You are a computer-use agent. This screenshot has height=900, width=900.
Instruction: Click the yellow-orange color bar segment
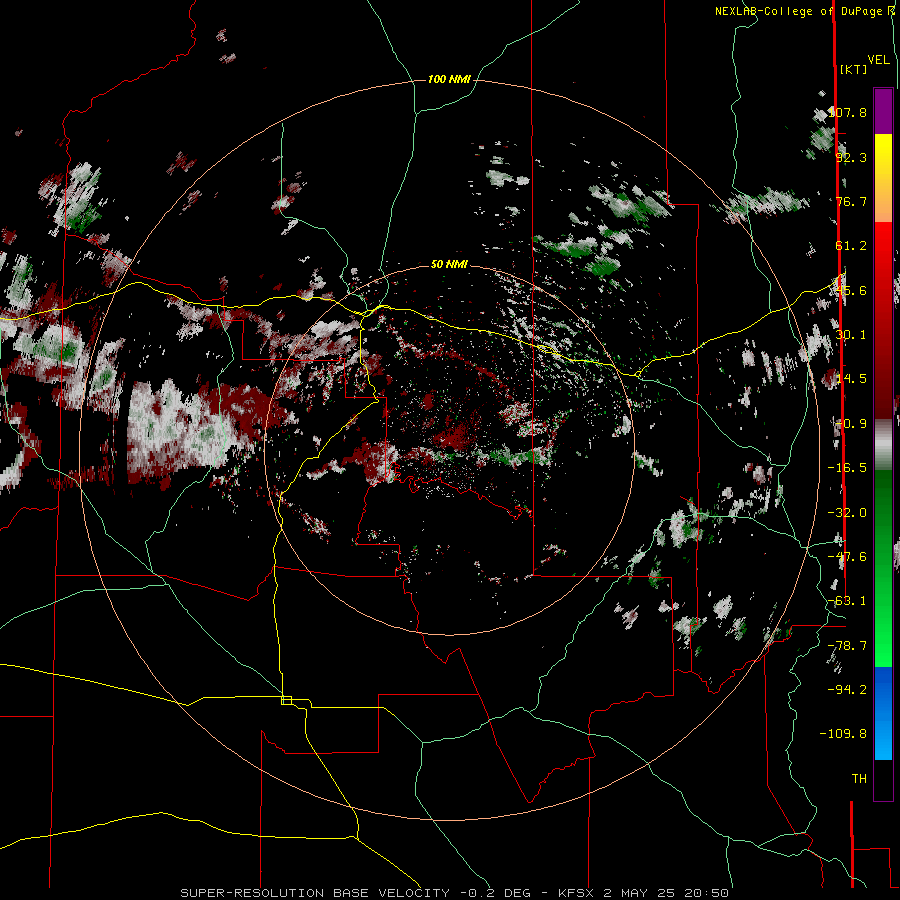click(x=883, y=178)
